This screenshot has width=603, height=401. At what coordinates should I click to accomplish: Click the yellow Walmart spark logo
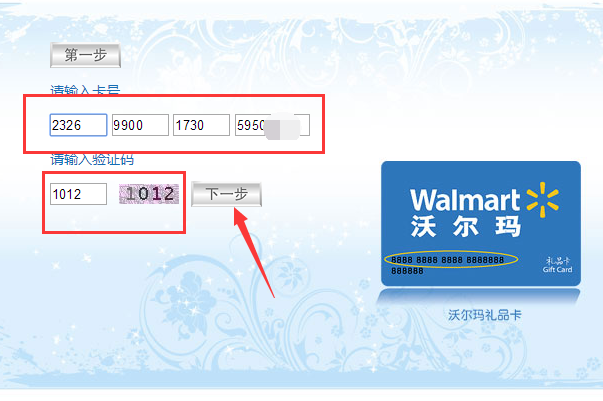(543, 200)
